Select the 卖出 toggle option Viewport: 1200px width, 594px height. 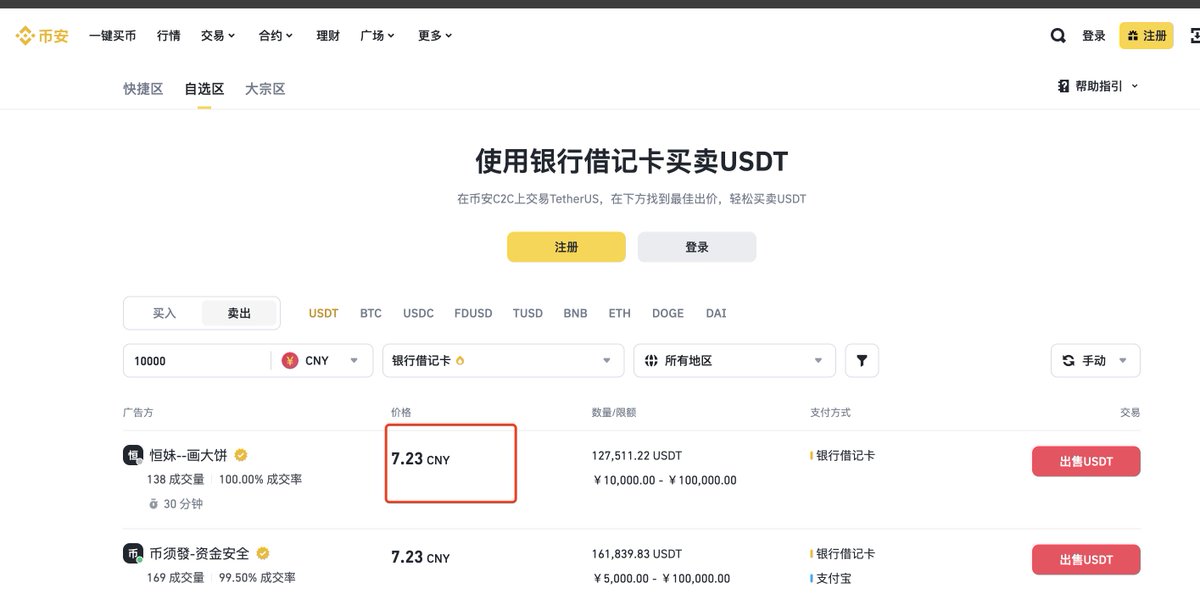coord(239,313)
